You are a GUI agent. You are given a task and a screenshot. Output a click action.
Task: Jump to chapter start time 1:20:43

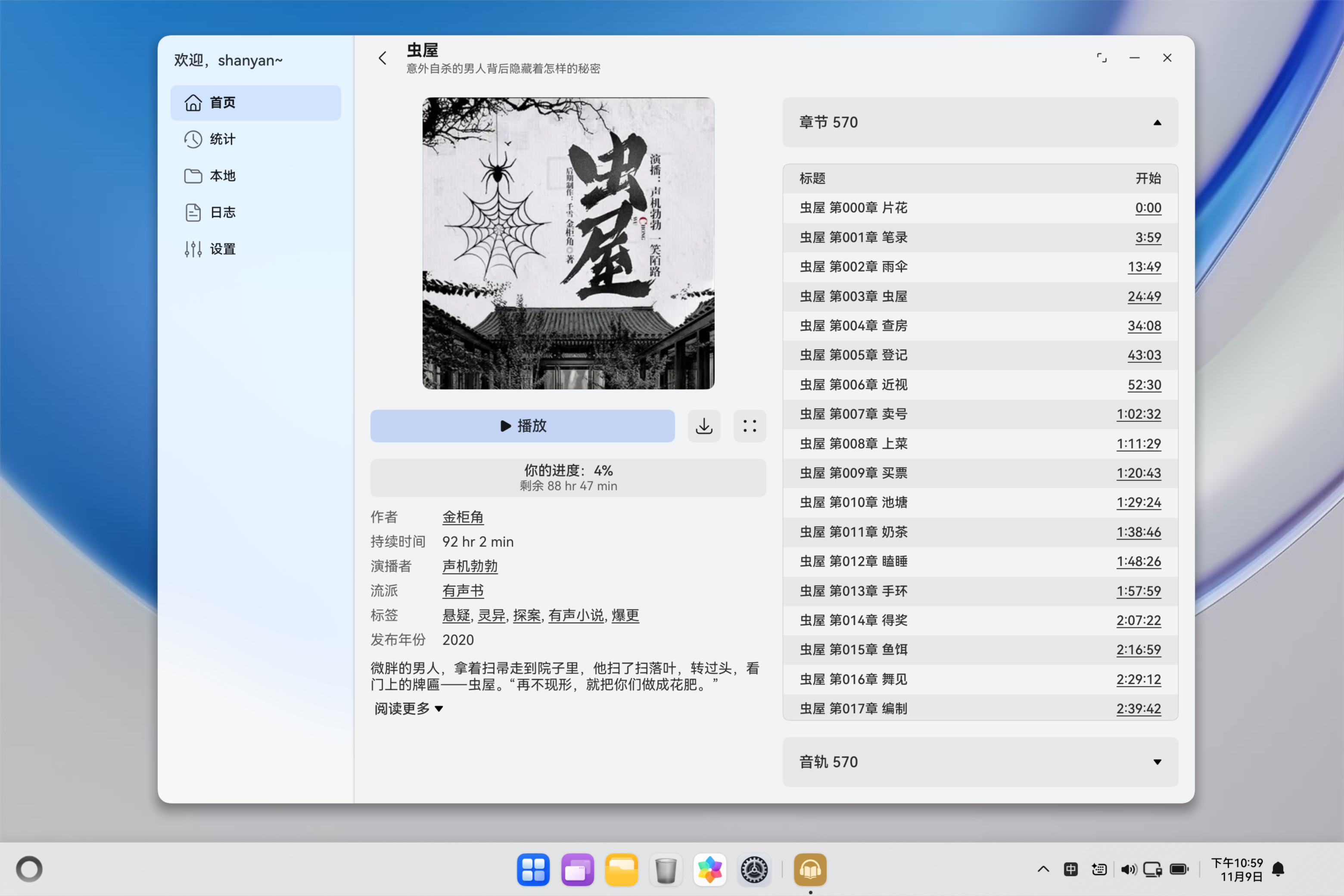pos(1139,473)
